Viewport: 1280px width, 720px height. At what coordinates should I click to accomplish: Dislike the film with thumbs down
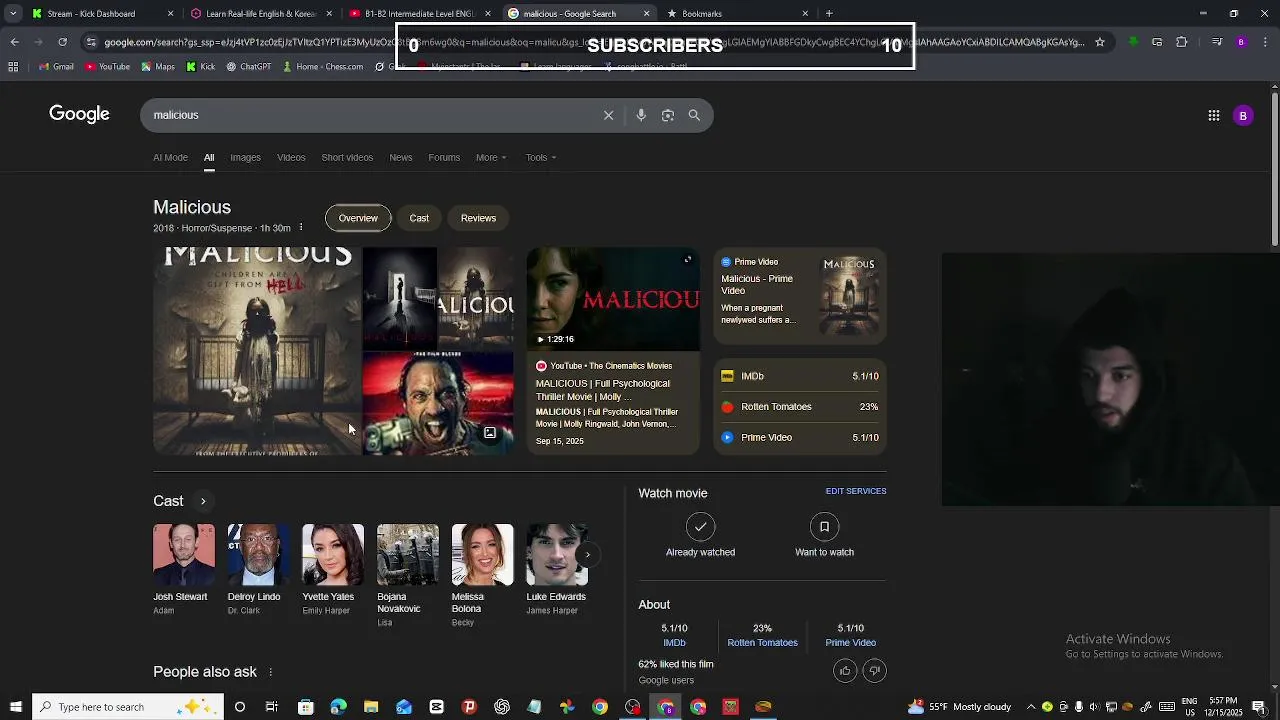[x=875, y=671]
